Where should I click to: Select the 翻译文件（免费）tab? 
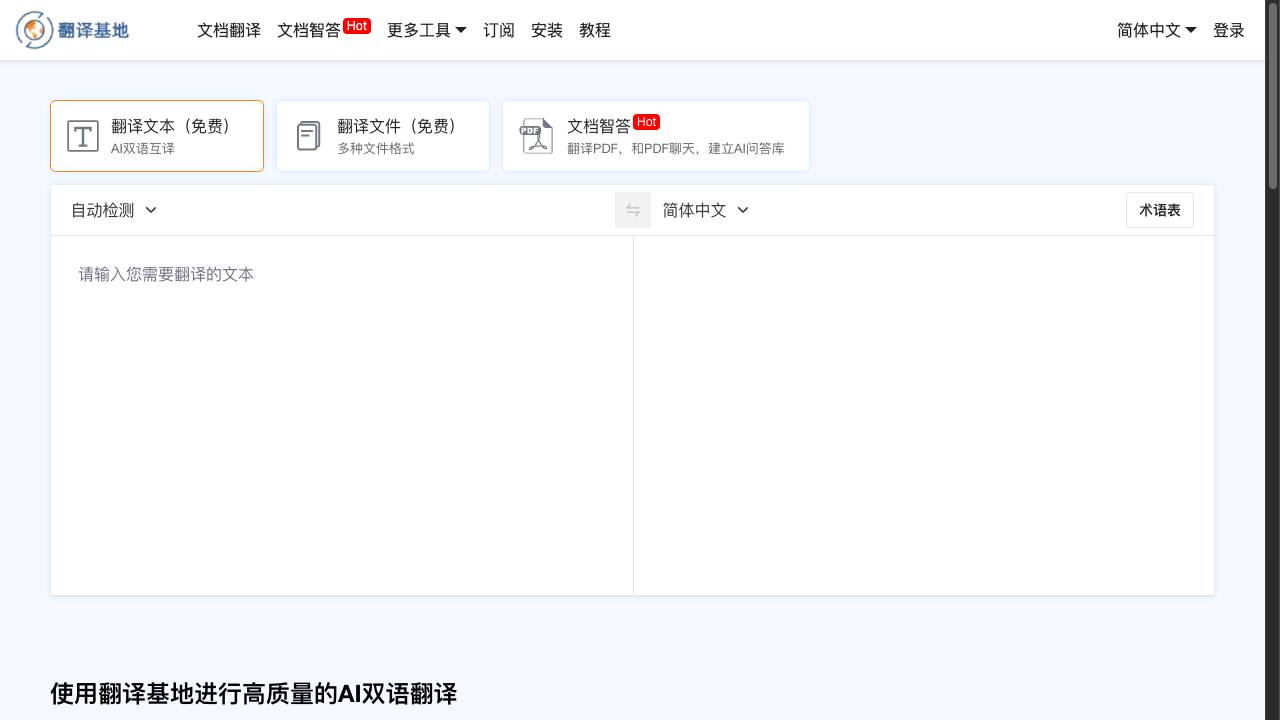coord(383,136)
